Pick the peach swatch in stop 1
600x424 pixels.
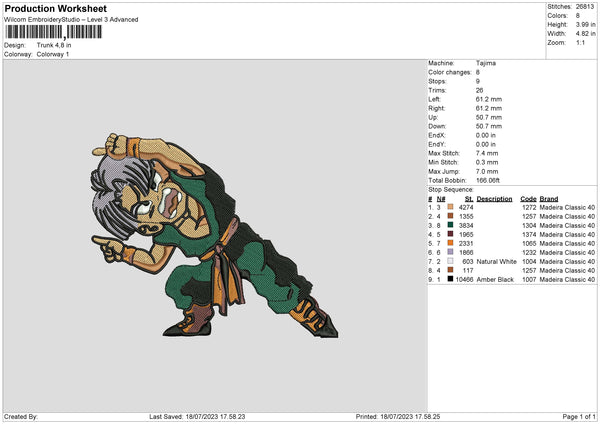tap(451, 207)
